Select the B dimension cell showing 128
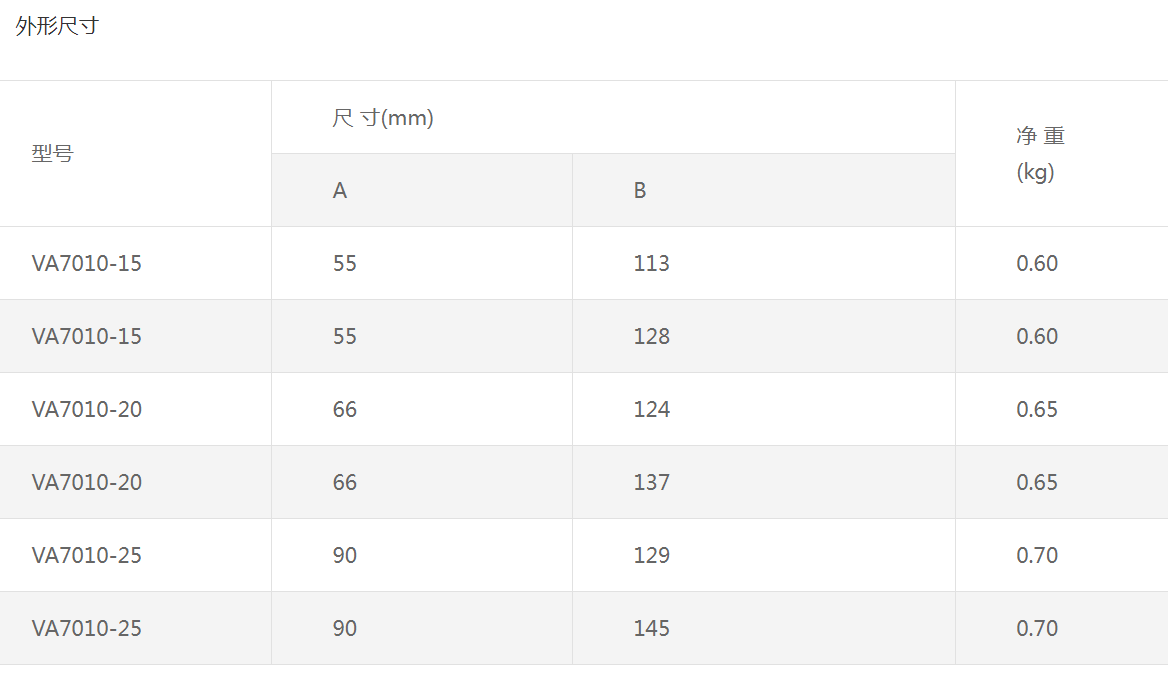The image size is (1168, 683). pyautogui.click(x=652, y=336)
